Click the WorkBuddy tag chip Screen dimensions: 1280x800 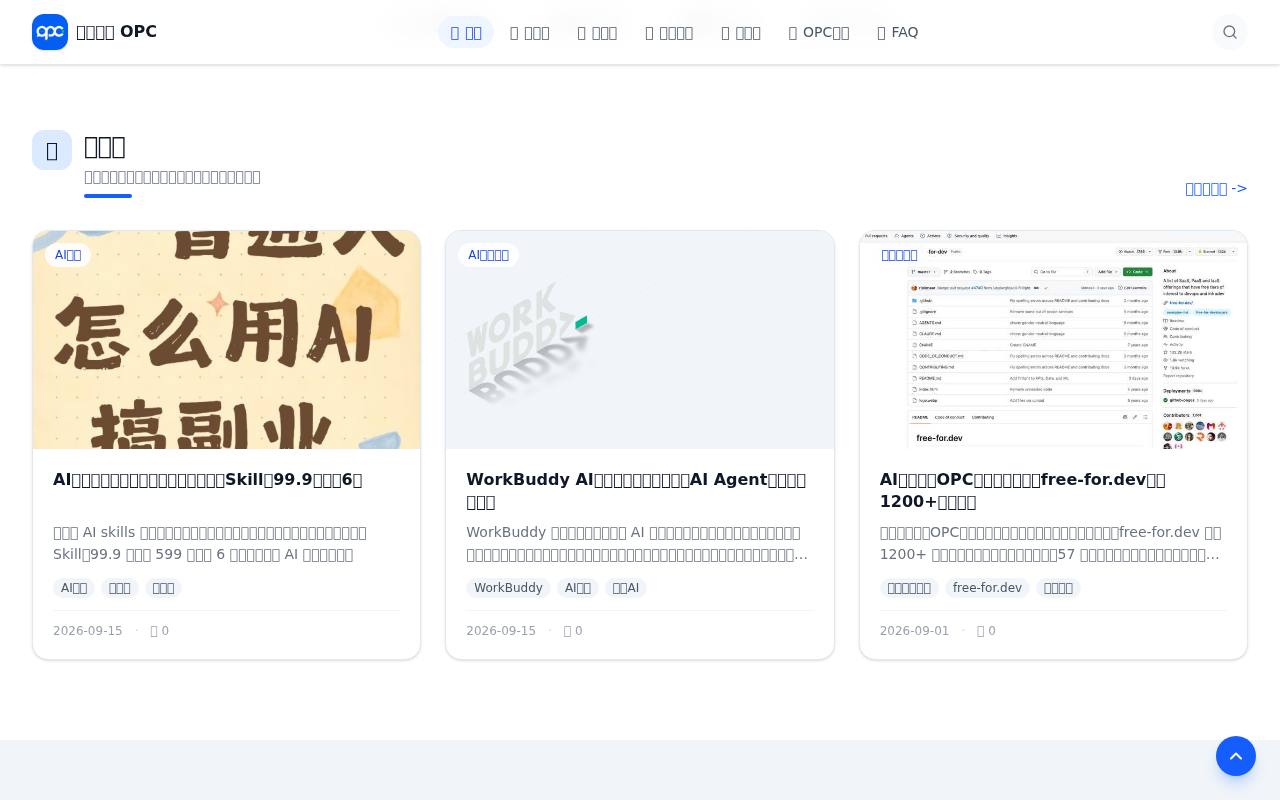click(x=508, y=588)
